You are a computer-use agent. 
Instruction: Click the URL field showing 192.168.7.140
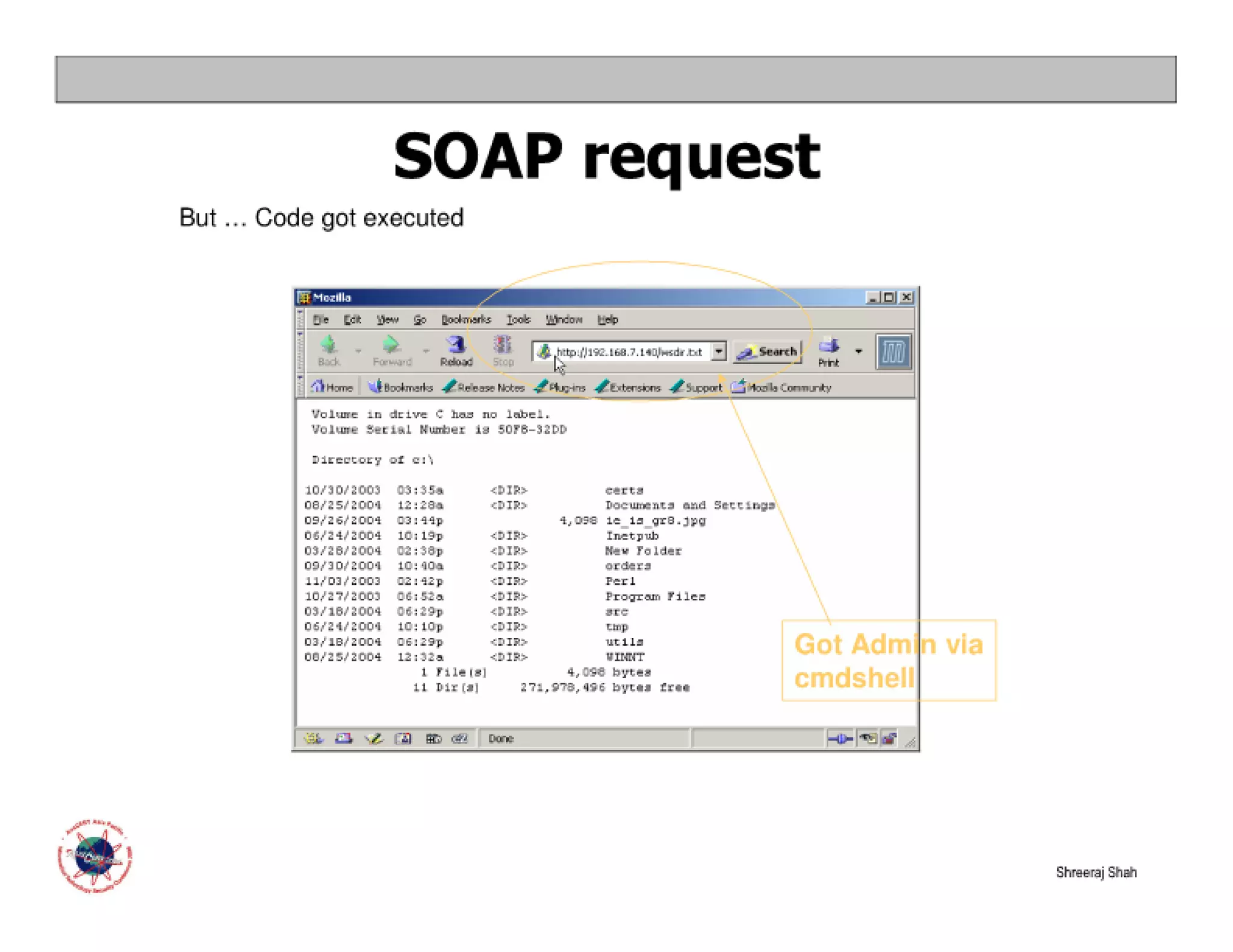[629, 351]
